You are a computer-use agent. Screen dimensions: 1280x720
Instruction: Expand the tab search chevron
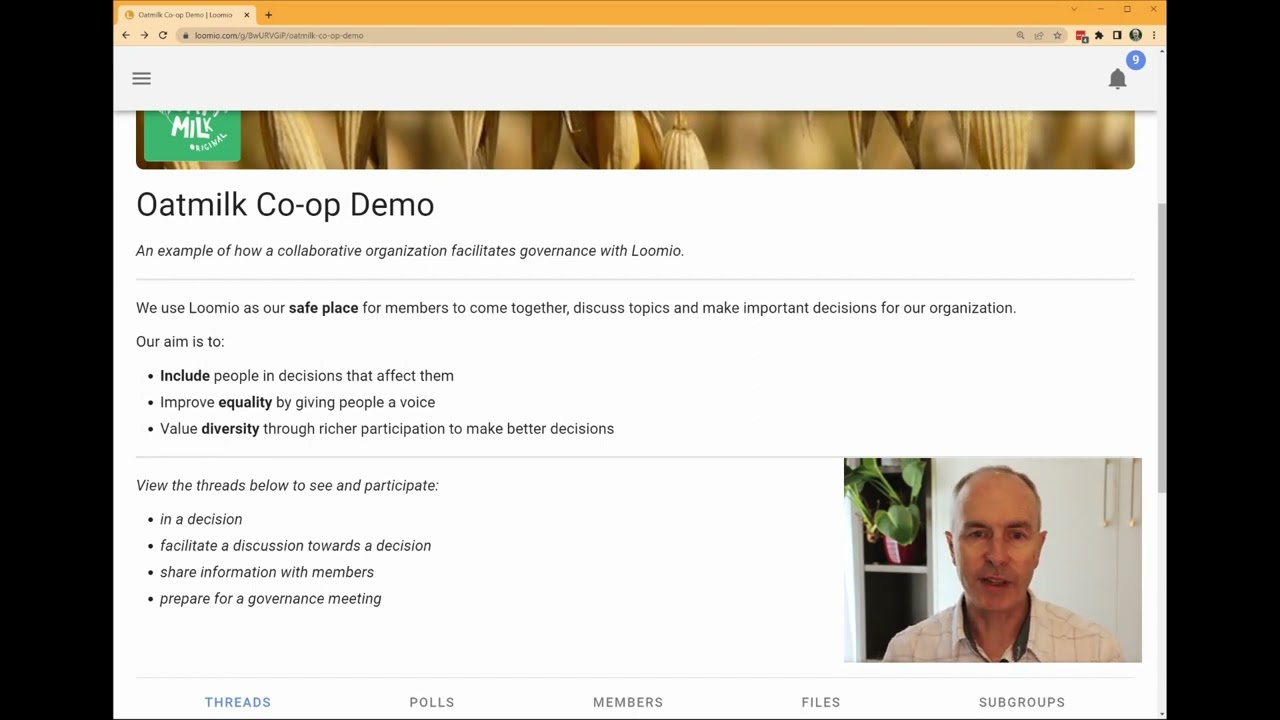click(1074, 9)
